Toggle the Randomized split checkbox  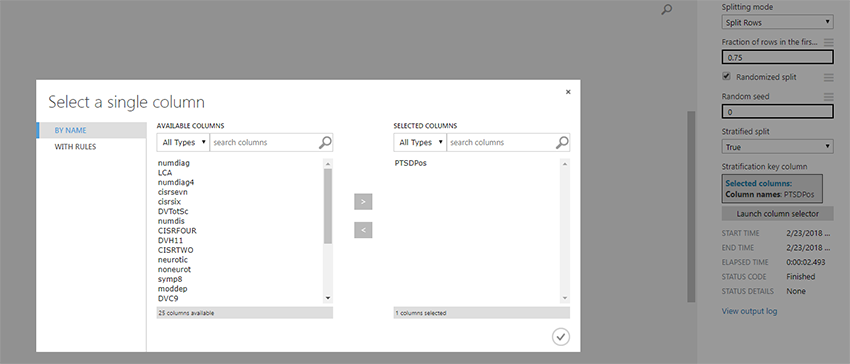726,76
